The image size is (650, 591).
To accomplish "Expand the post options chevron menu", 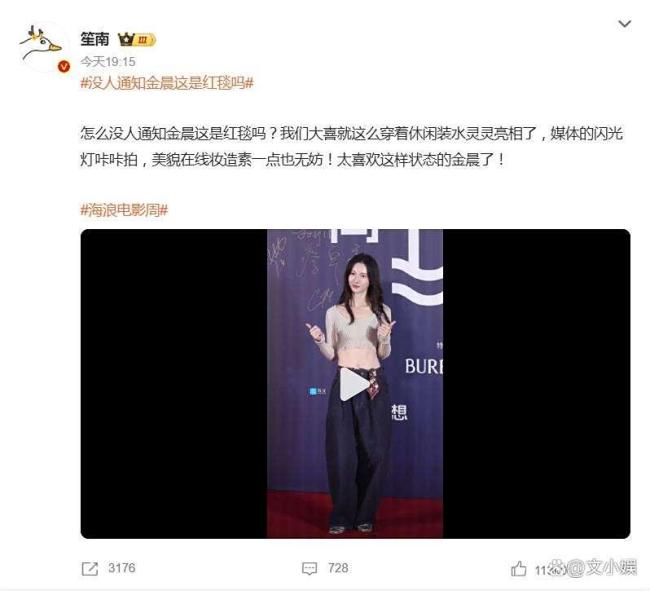I will pyautogui.click(x=625, y=24).
